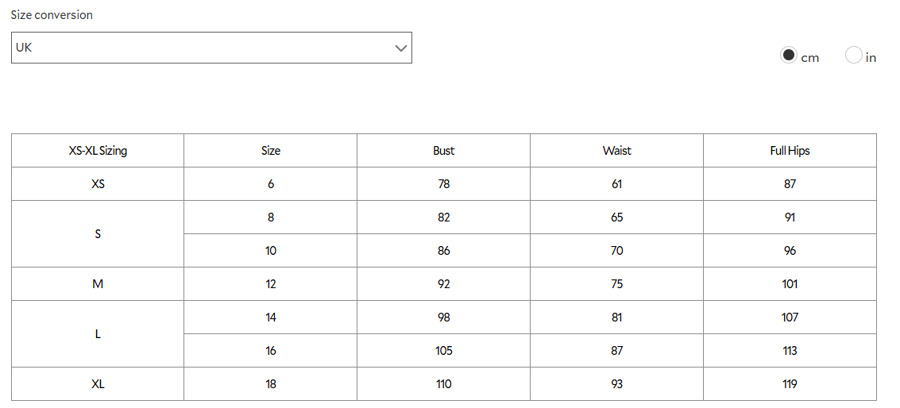Screen dimensions: 900x408
Task: Select the in radio button
Action: coord(854,55)
